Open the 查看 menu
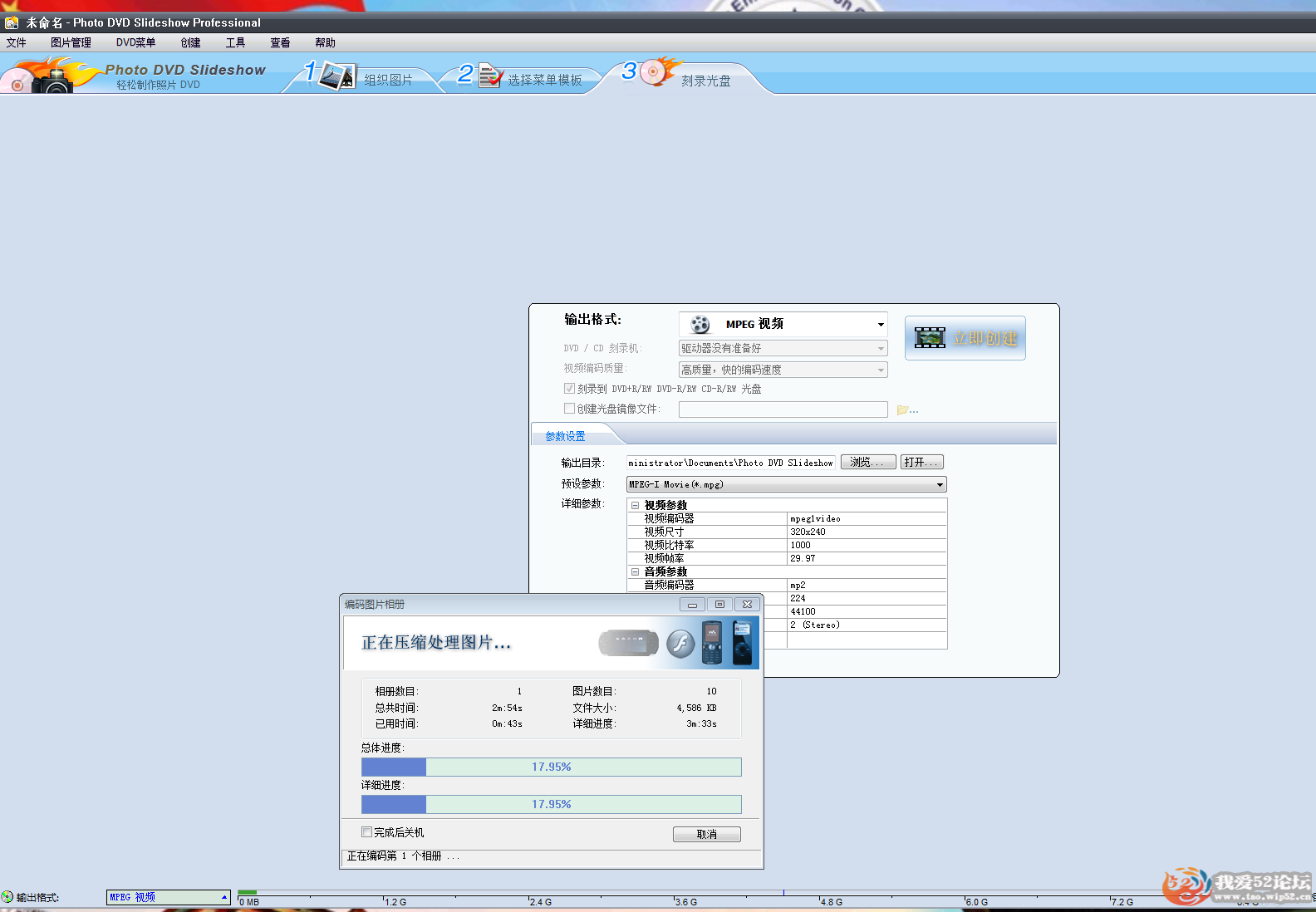This screenshot has height=912, width=1316. [280, 42]
